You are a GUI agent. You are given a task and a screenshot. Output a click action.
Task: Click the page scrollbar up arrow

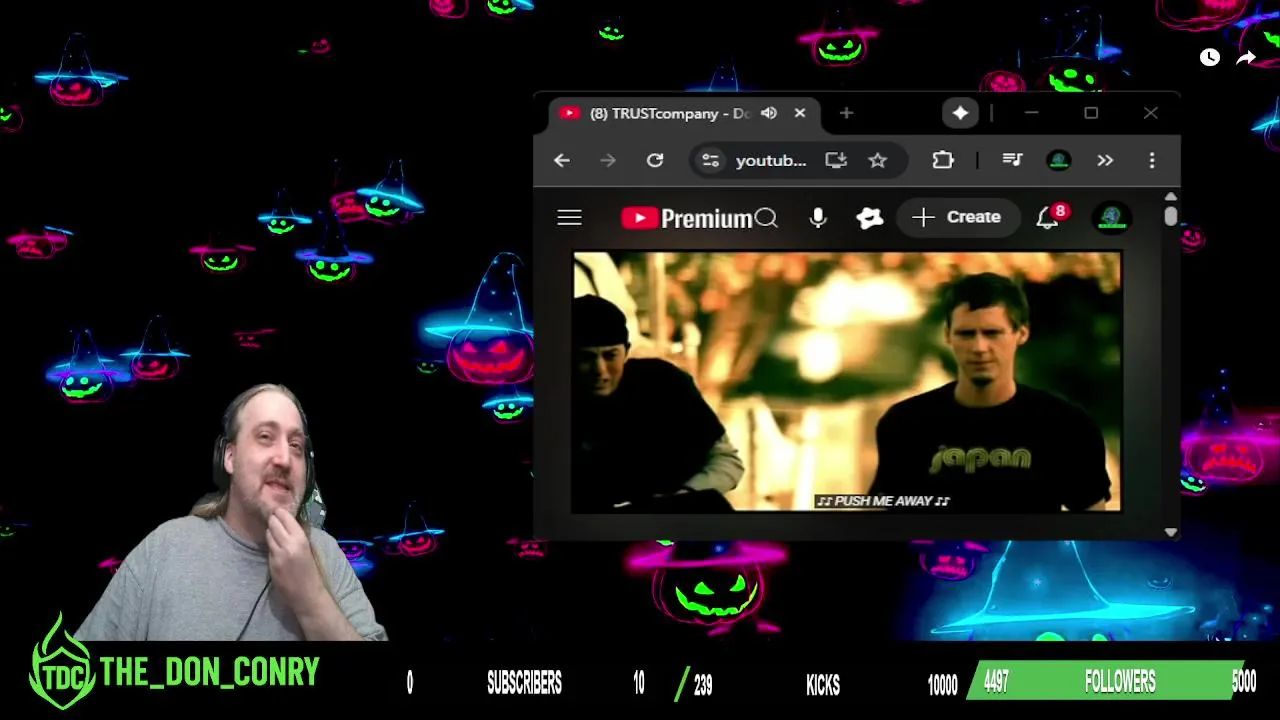pos(1171,196)
